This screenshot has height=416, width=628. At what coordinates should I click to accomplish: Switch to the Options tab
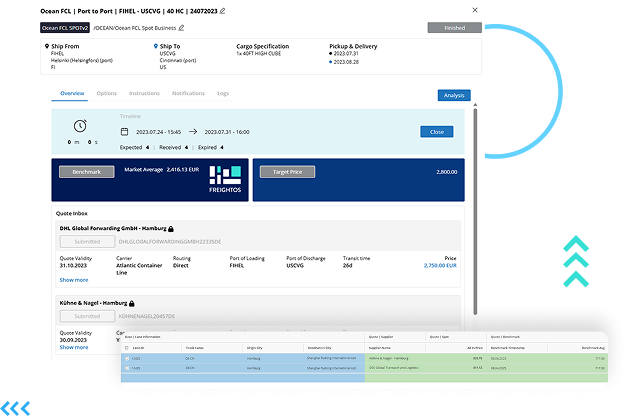(106, 93)
